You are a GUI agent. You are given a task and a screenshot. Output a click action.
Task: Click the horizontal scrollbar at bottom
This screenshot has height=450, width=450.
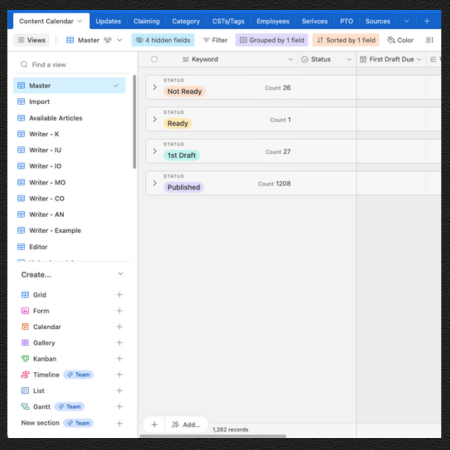pos(213,436)
